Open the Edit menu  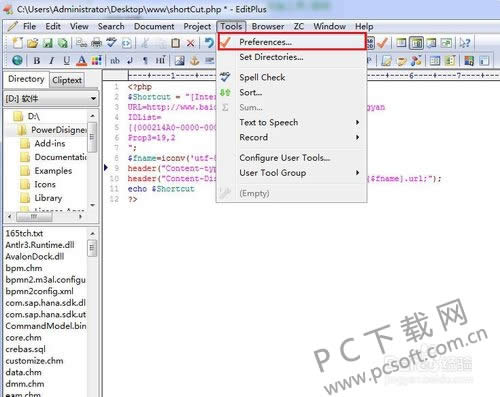53,26
